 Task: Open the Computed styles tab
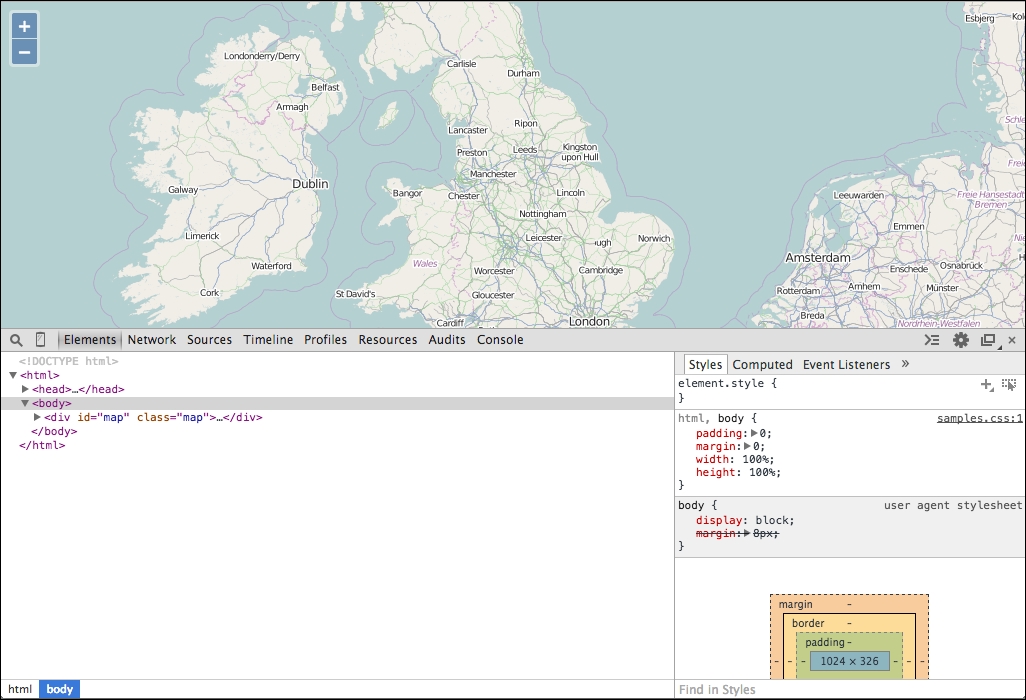pyautogui.click(x=762, y=364)
